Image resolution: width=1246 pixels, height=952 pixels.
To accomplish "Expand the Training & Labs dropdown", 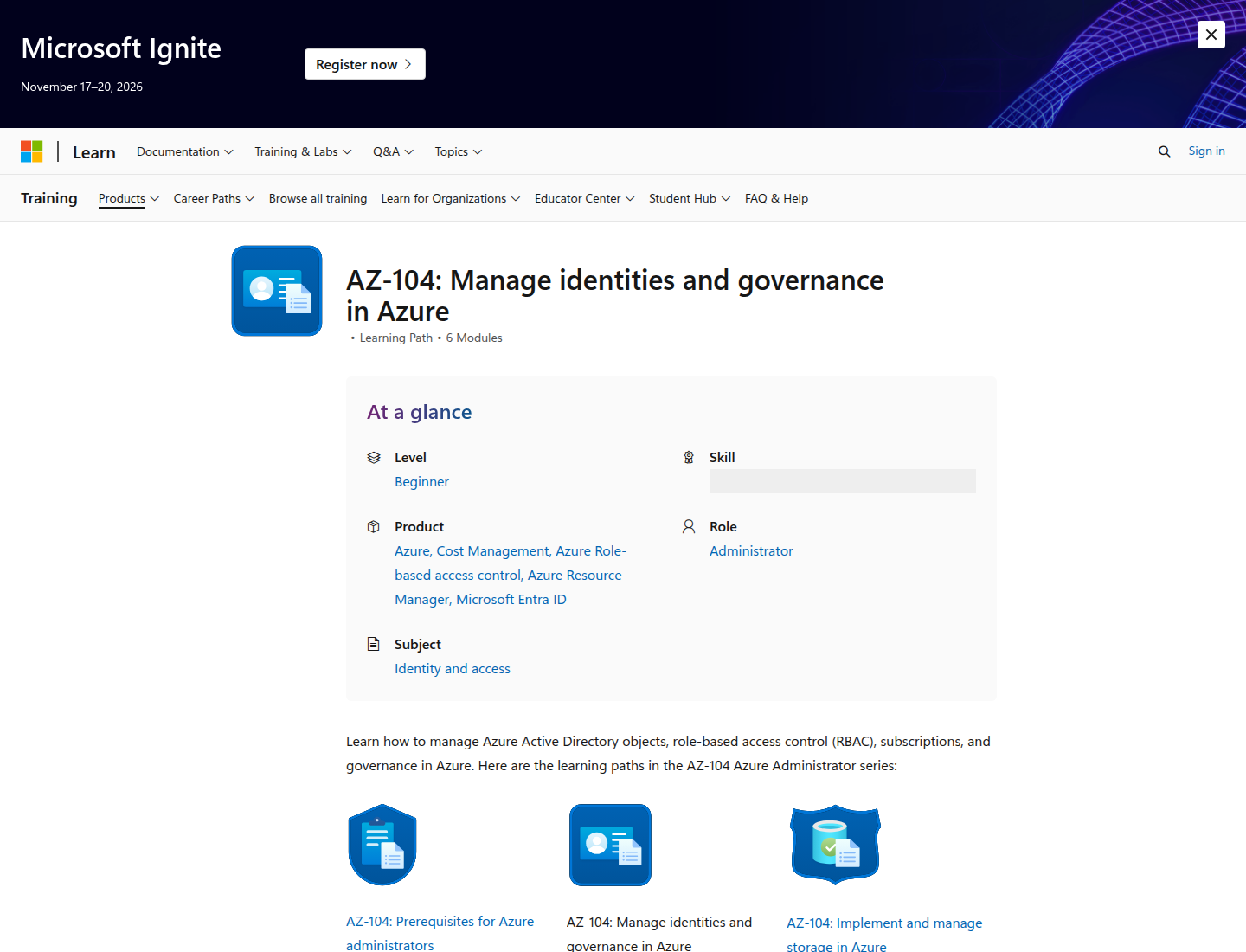I will coord(304,151).
